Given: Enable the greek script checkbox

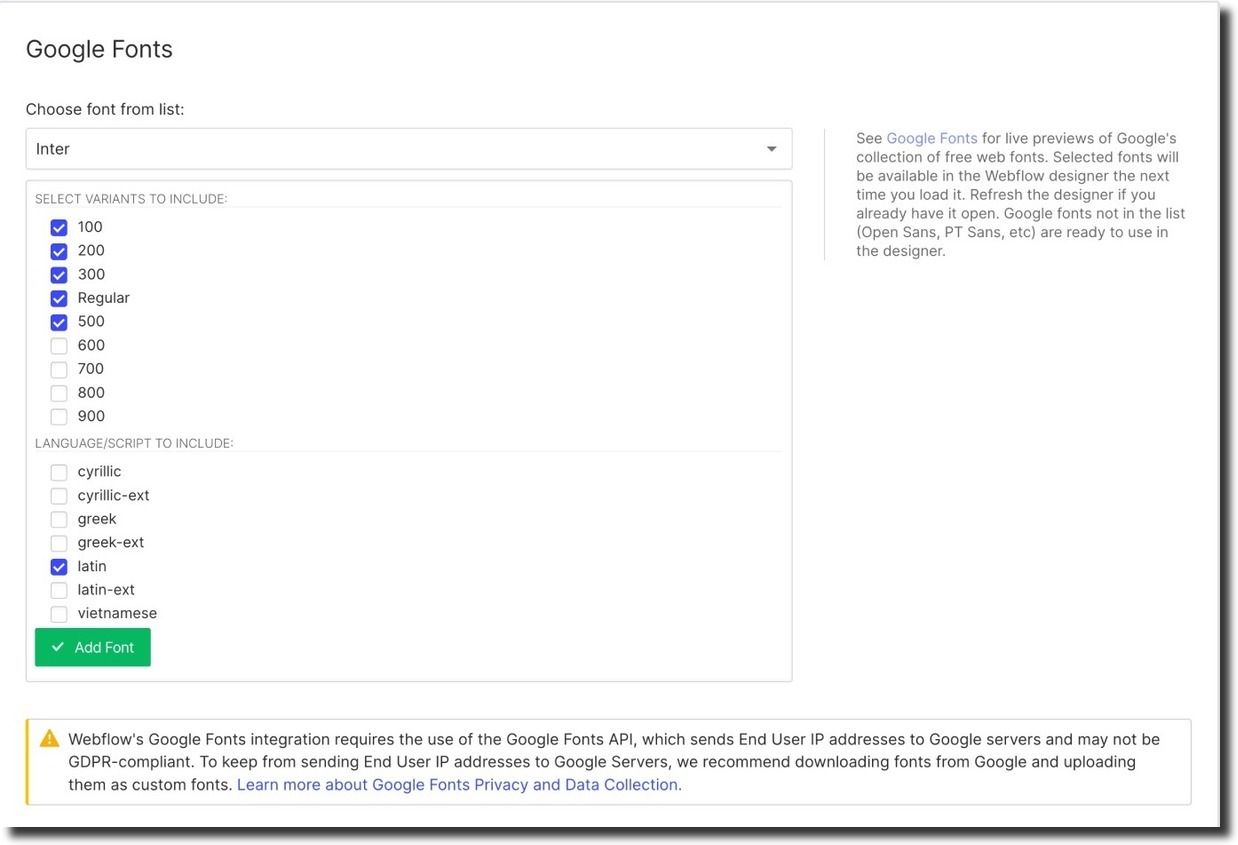Looking at the screenshot, I should coord(58,518).
